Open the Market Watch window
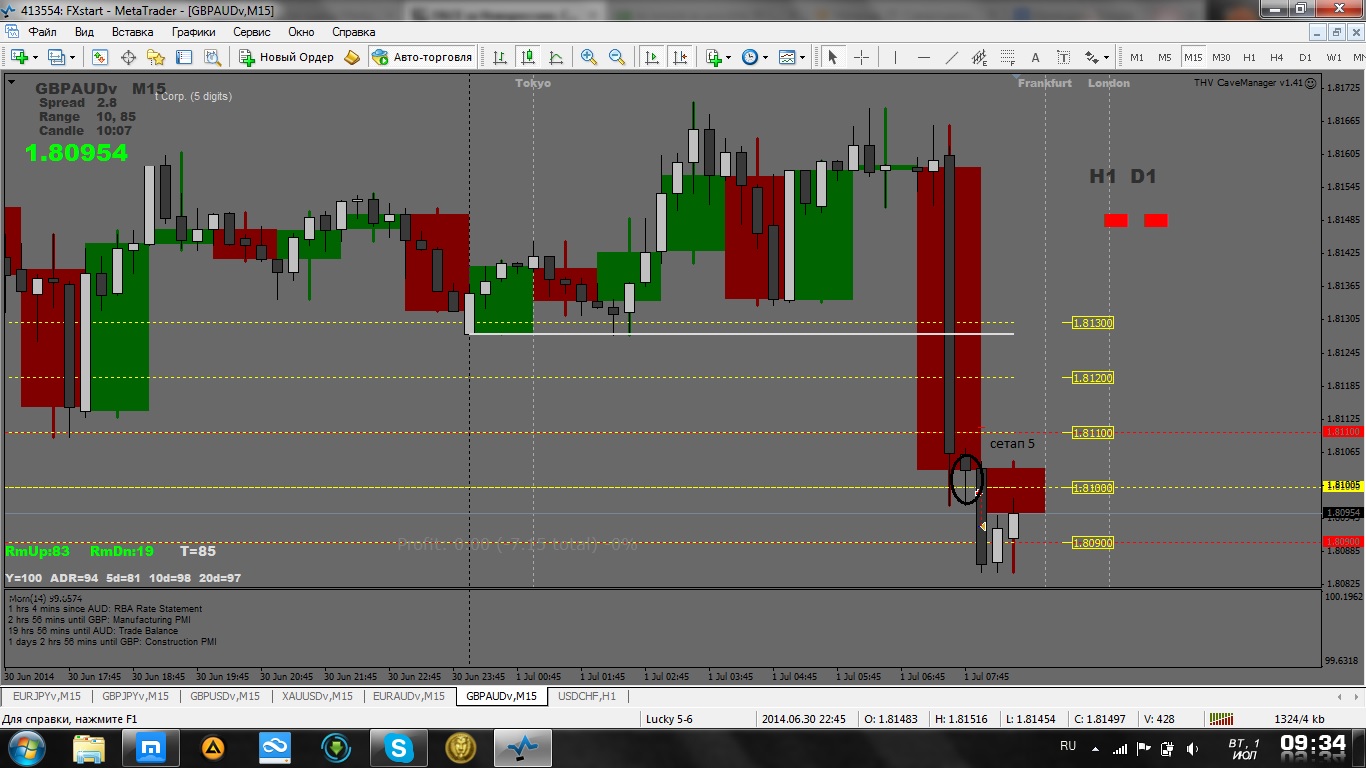The image size is (1366, 768). [100, 57]
